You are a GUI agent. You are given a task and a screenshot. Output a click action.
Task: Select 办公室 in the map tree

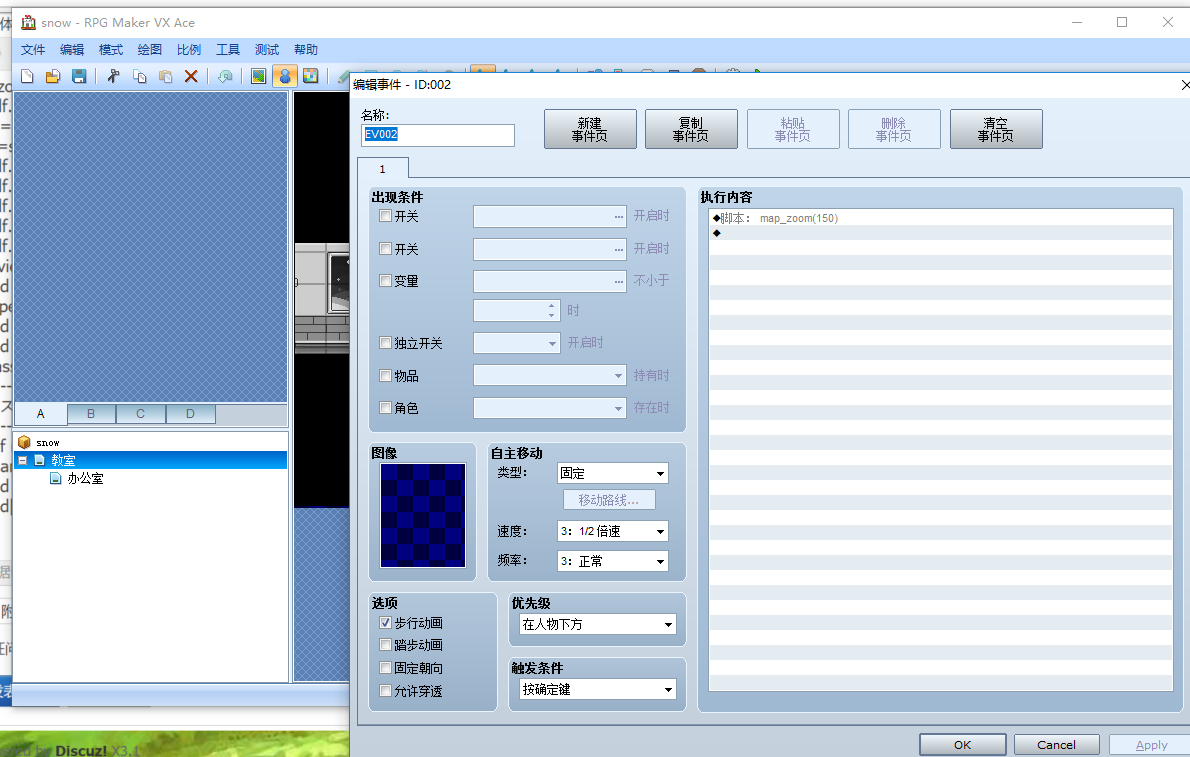pyautogui.click(x=85, y=478)
